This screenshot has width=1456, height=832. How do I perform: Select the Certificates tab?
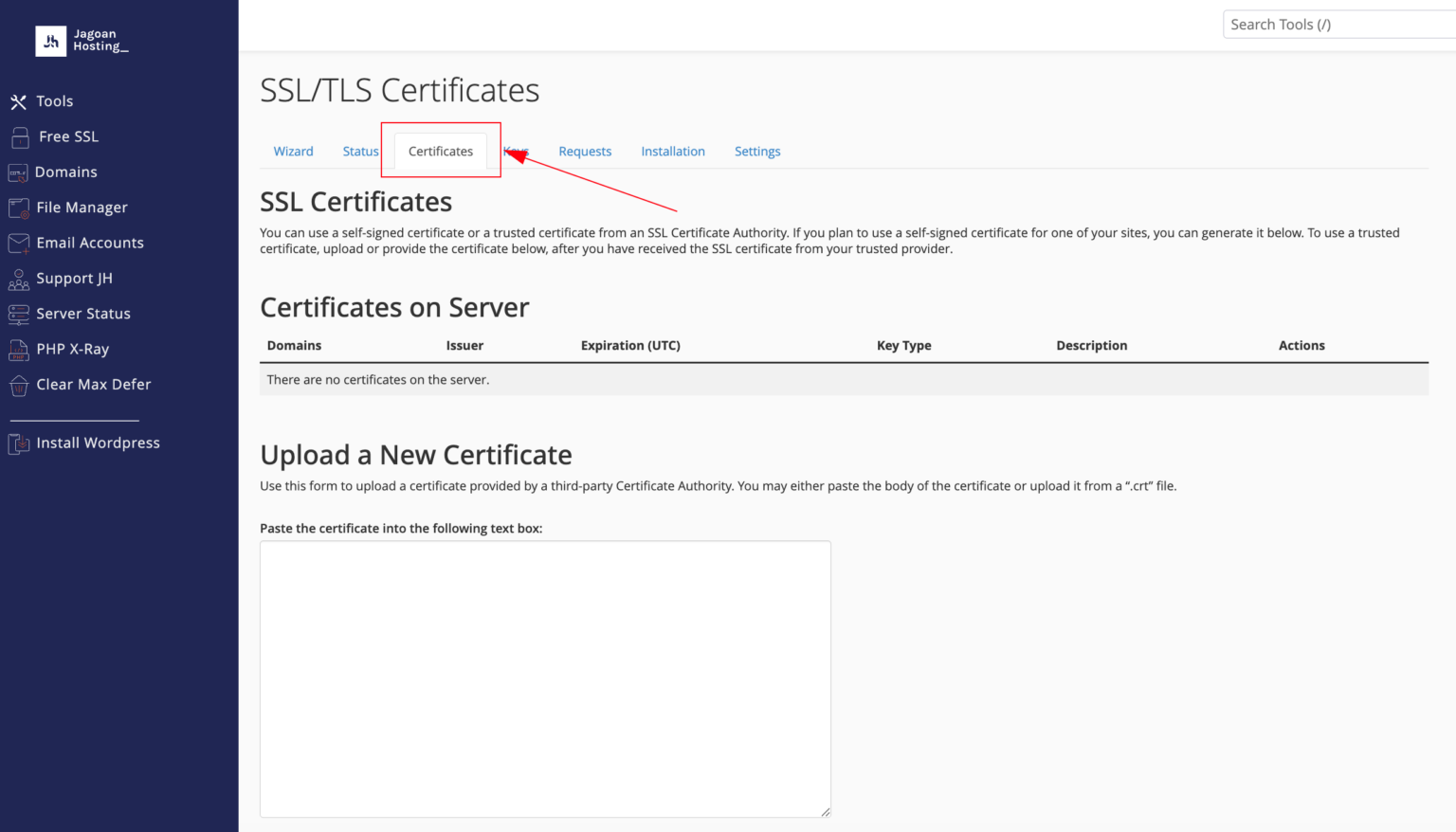(x=441, y=152)
